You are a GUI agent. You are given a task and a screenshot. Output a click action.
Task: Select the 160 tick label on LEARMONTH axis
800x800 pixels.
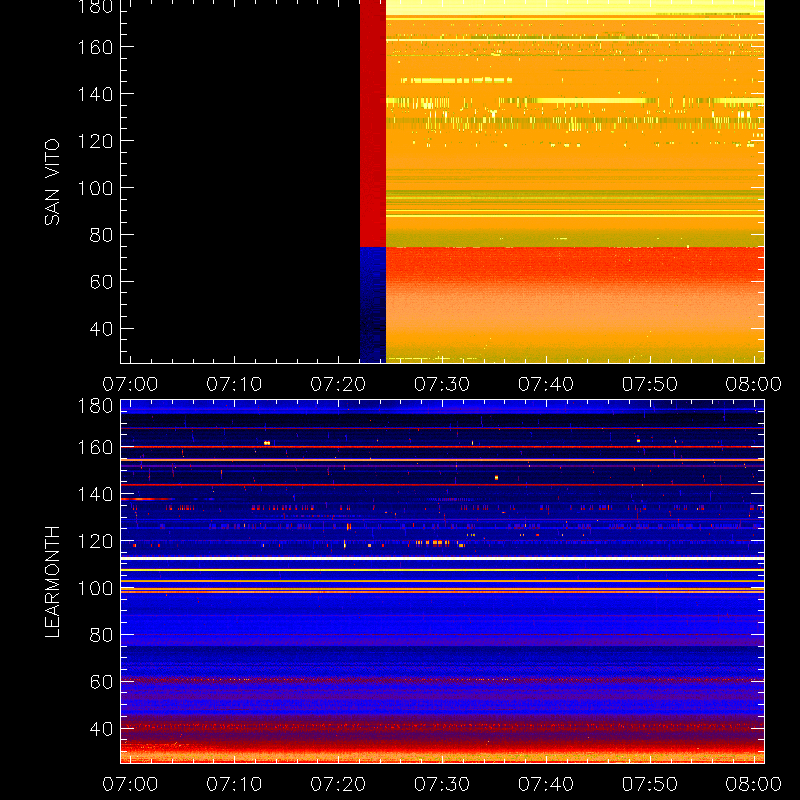(x=95, y=447)
